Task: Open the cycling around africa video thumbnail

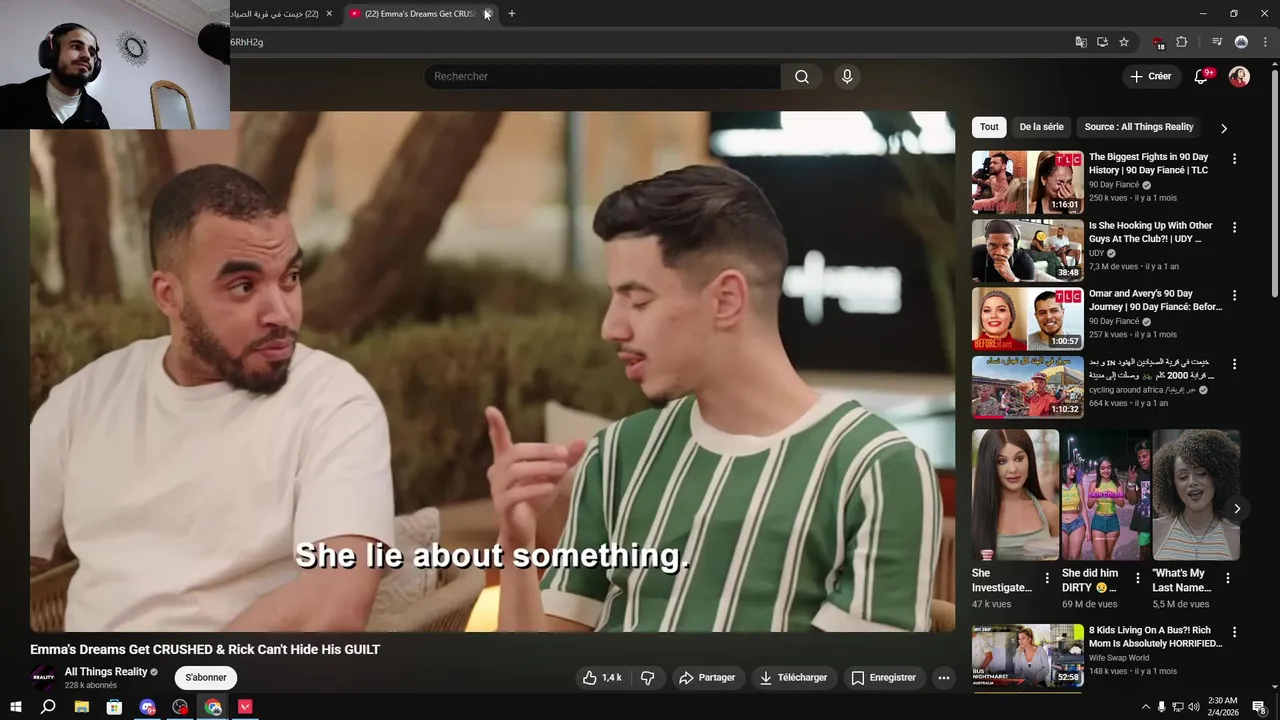Action: (x=1027, y=387)
